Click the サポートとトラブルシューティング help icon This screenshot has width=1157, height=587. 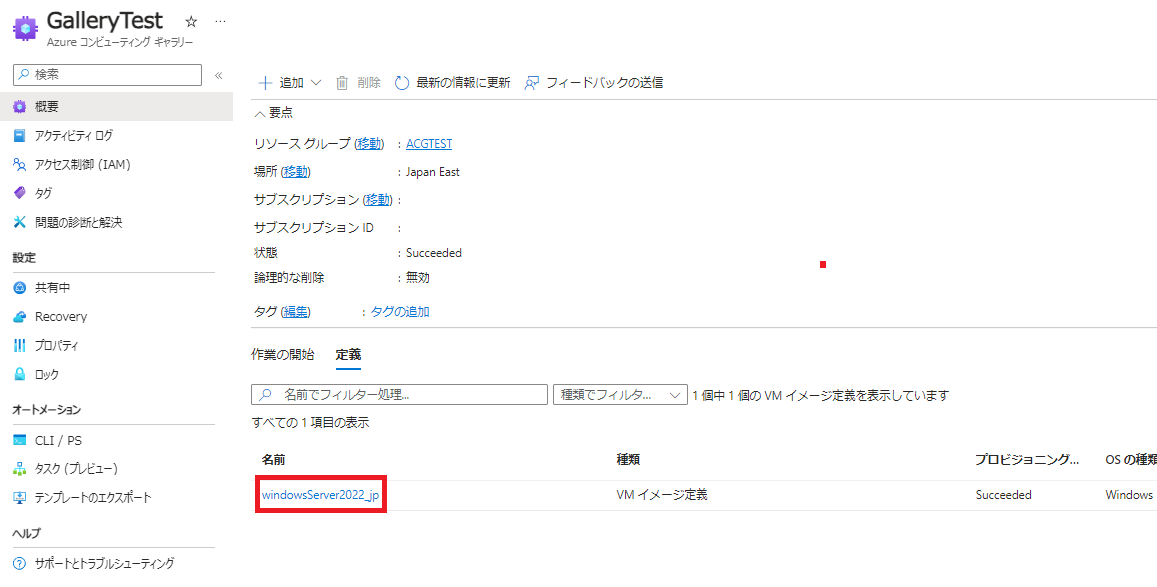point(20,564)
